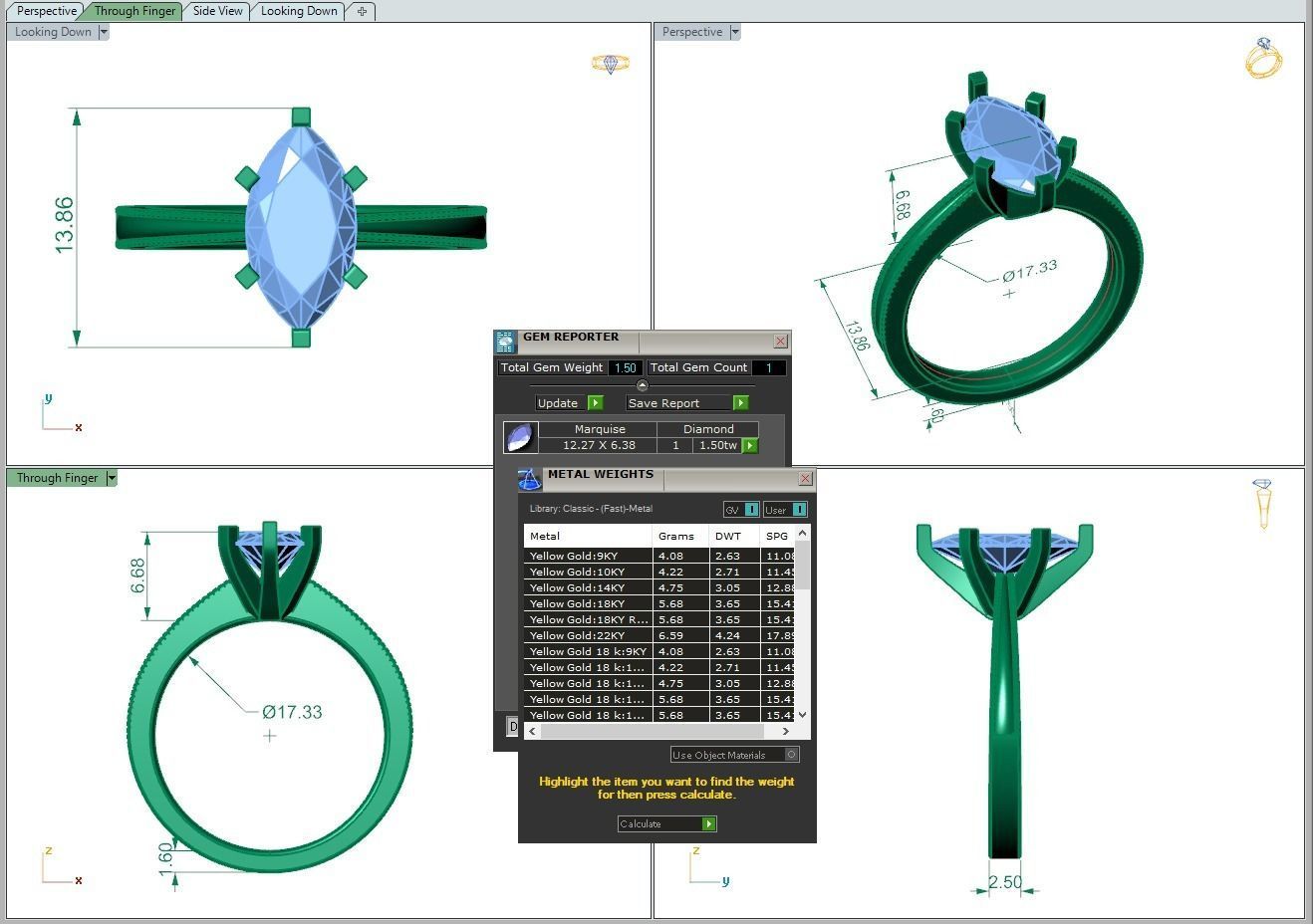1313x924 pixels.
Task: Select the Yellow Gold:14KY row
Action: point(659,587)
